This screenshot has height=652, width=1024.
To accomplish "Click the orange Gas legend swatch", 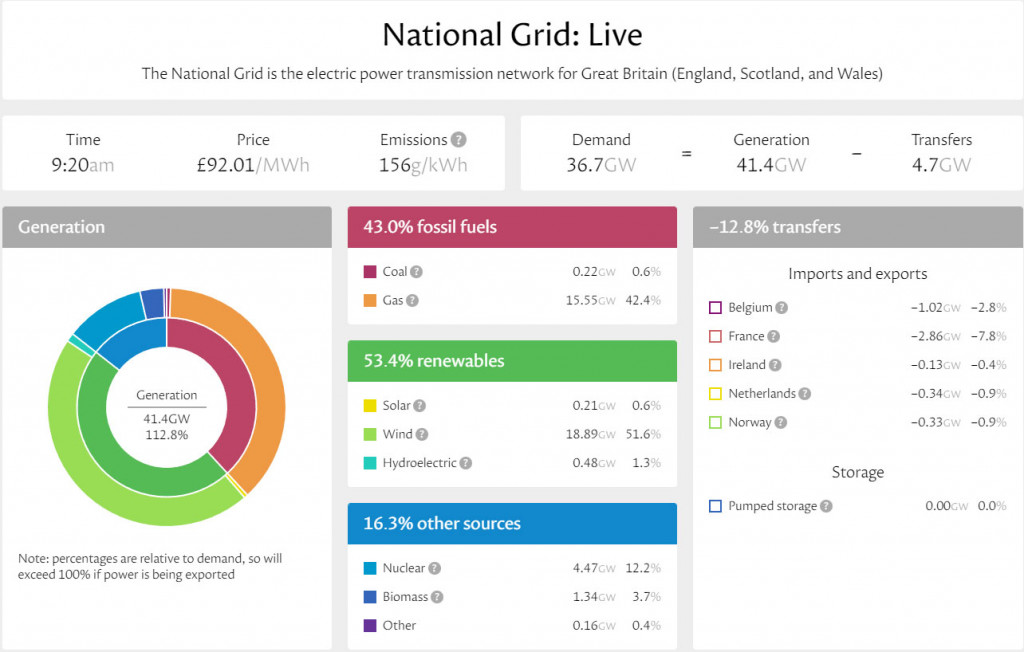I will coord(370,301).
